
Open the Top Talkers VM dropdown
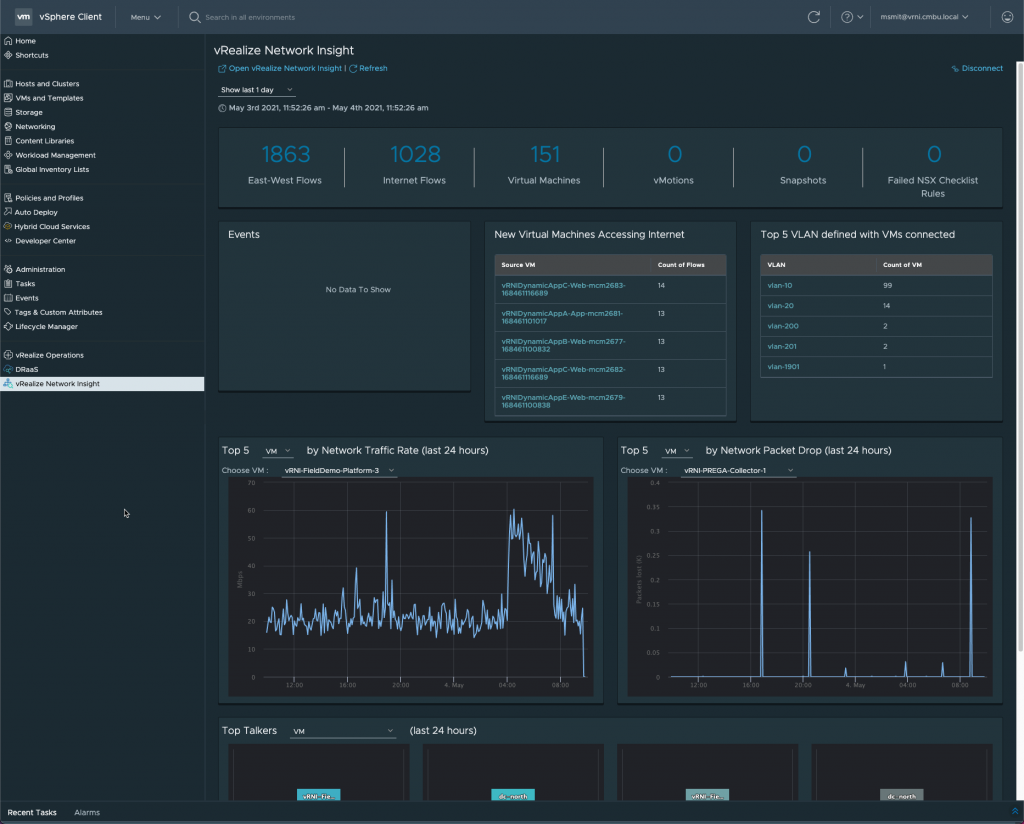coord(343,731)
